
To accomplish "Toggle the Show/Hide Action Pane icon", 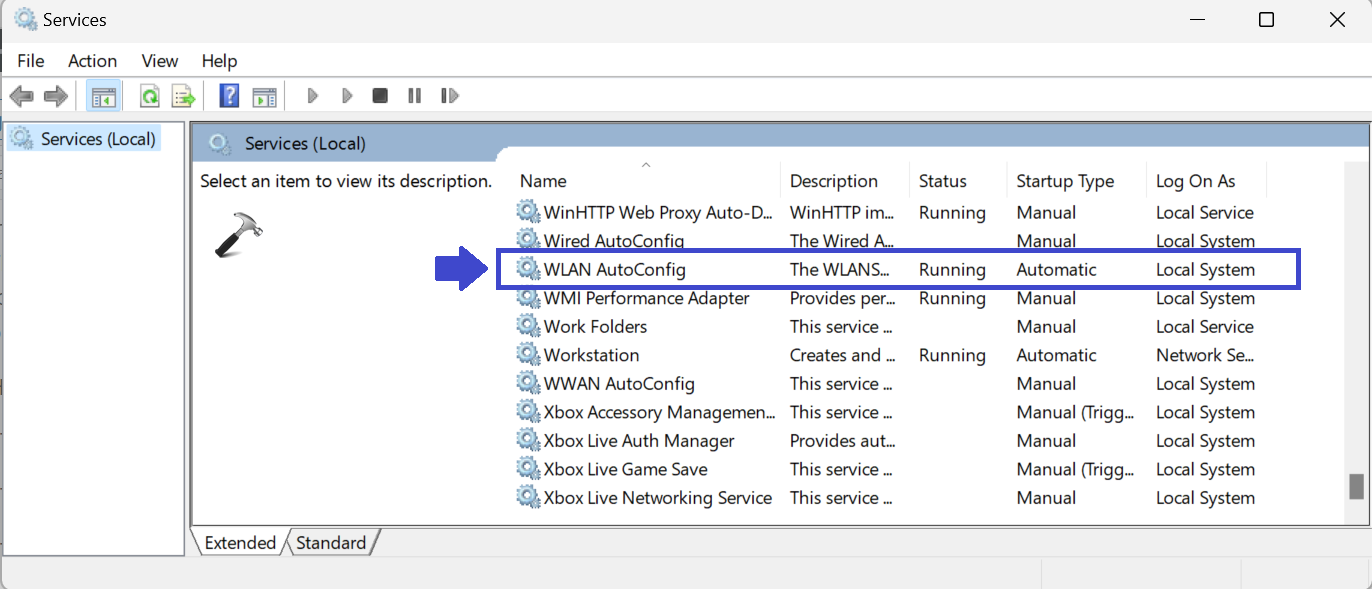I will point(264,96).
